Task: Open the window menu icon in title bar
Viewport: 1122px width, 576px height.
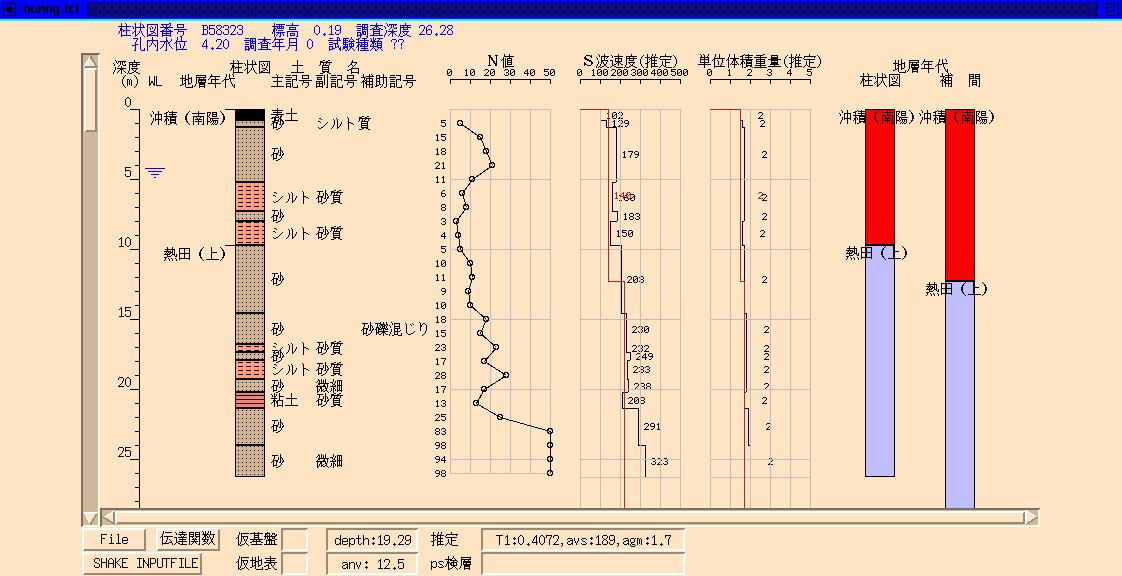Action: (x=8, y=8)
